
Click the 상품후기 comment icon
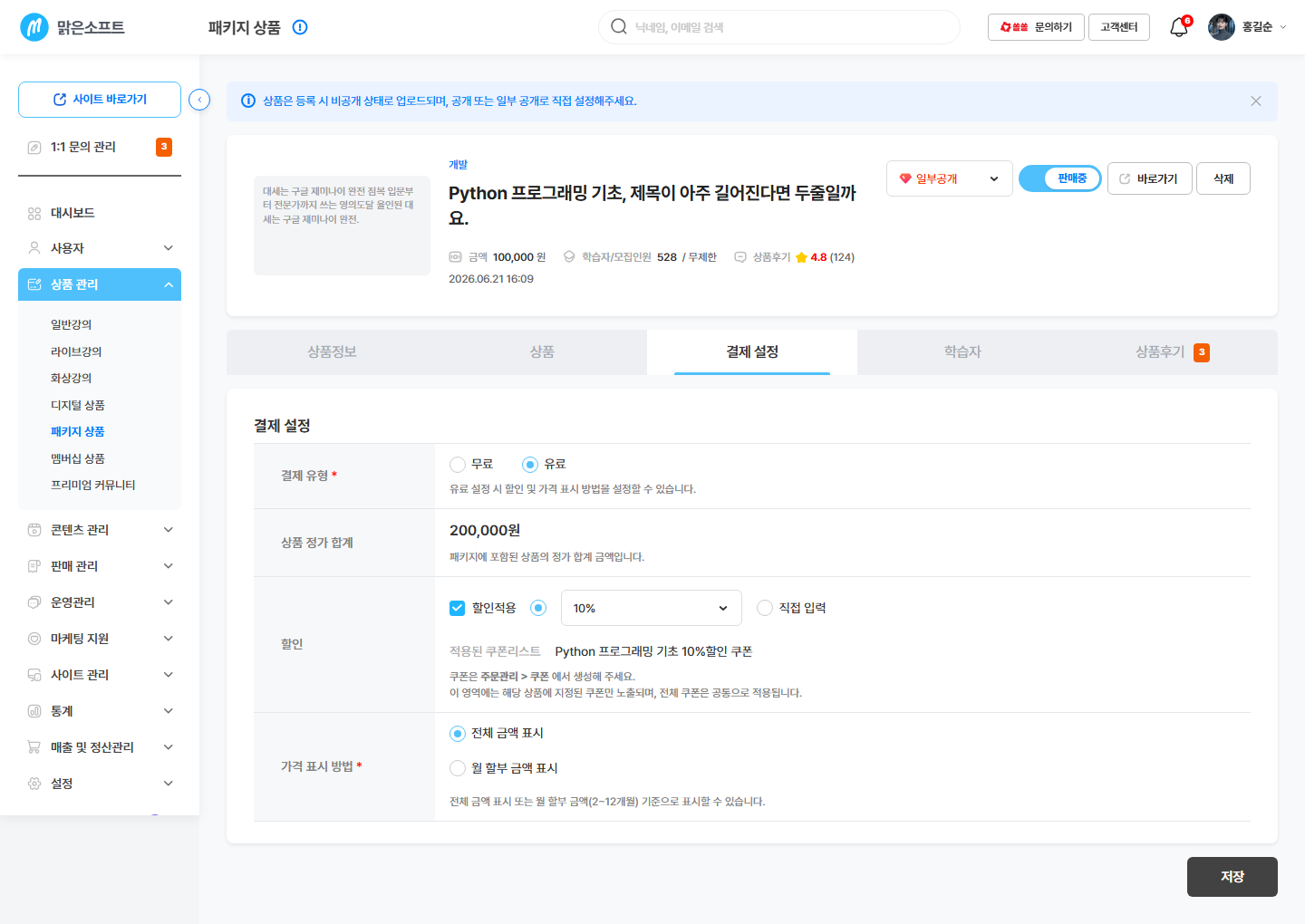tap(740, 257)
